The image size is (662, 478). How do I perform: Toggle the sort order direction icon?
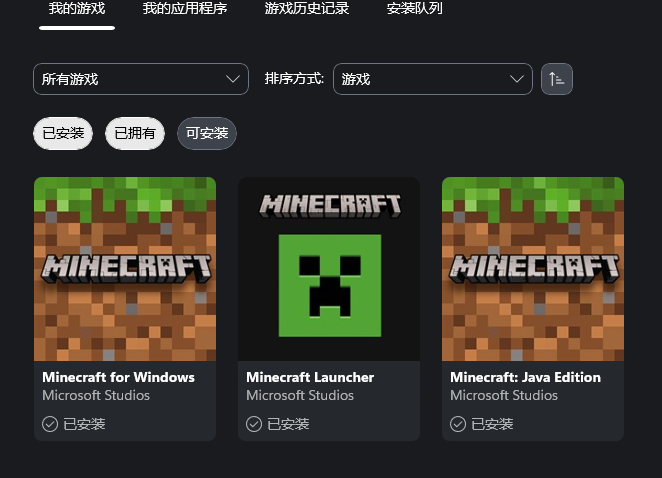[556, 79]
